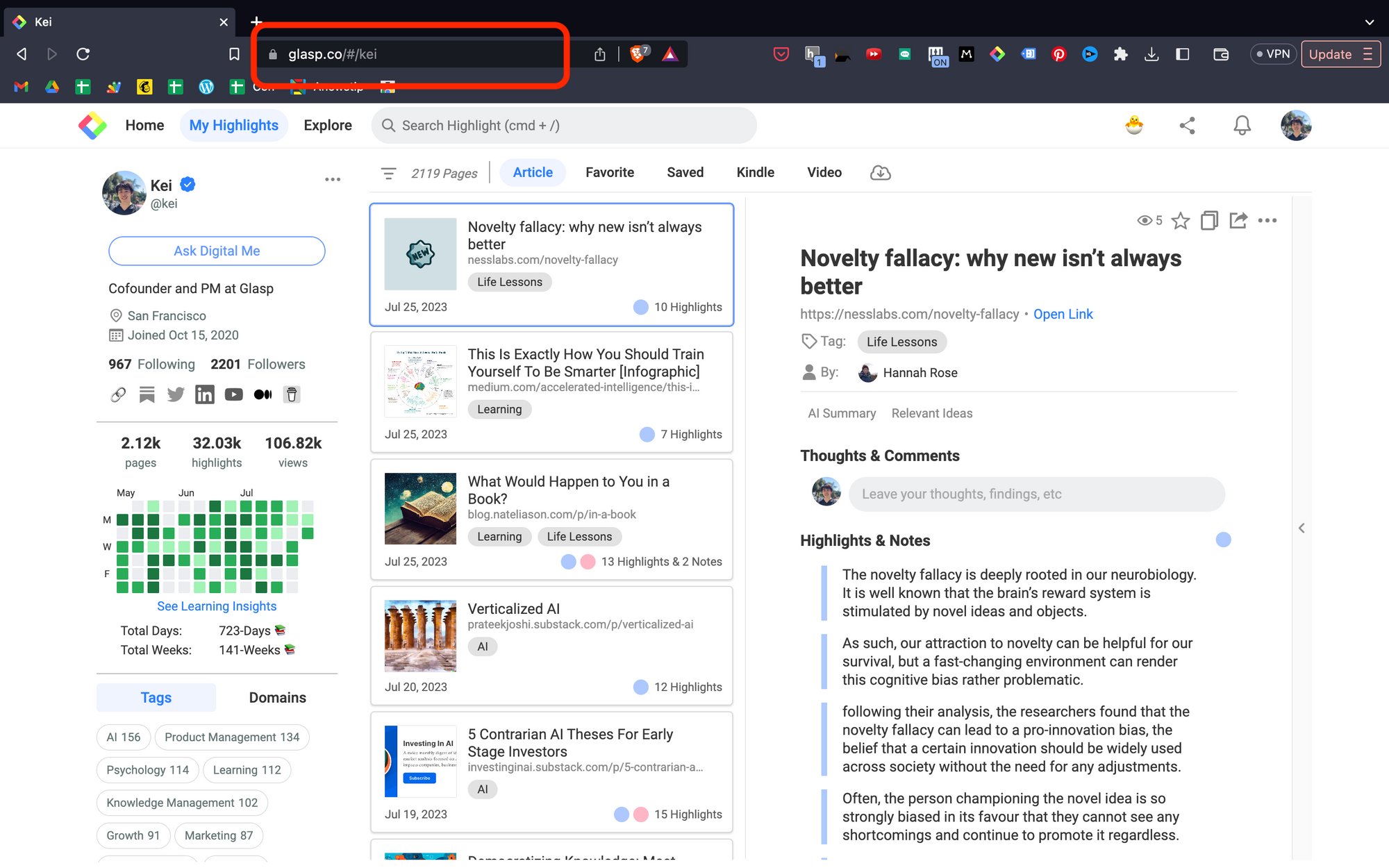The width and height of the screenshot is (1389, 868).
Task: Copy highlights with the copy icon
Action: point(1209,221)
